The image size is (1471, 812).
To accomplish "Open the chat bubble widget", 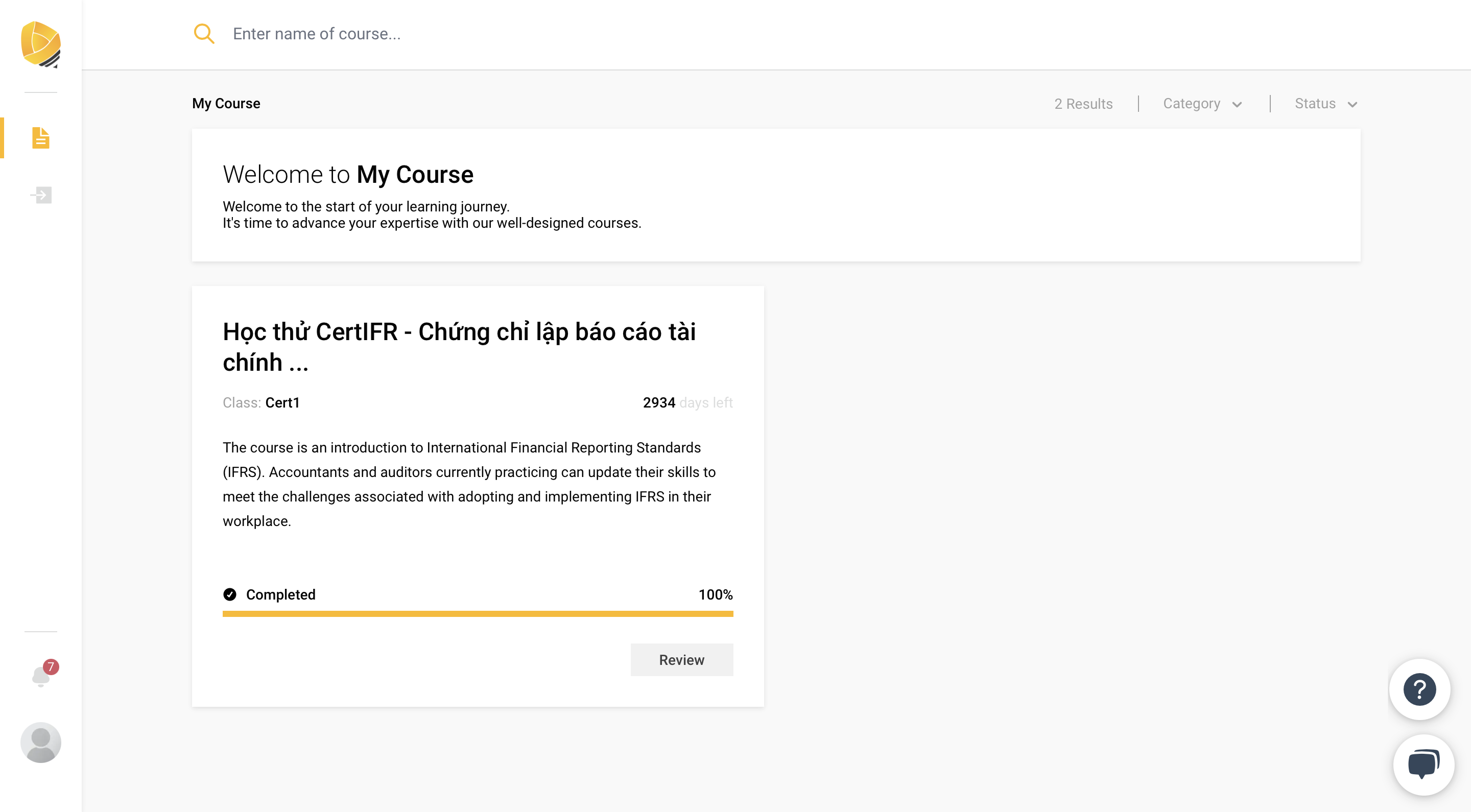I will 1423,765.
